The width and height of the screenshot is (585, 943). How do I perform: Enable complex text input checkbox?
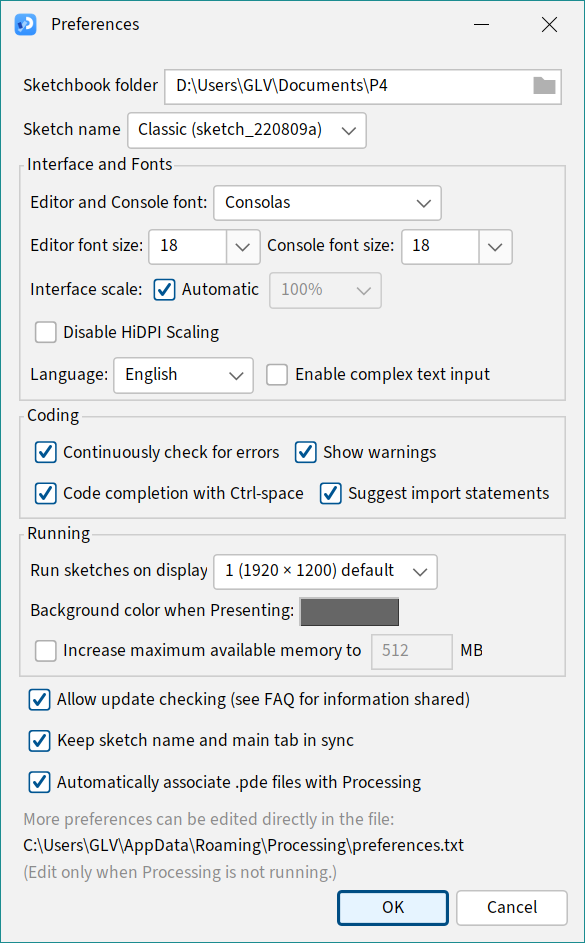[277, 375]
